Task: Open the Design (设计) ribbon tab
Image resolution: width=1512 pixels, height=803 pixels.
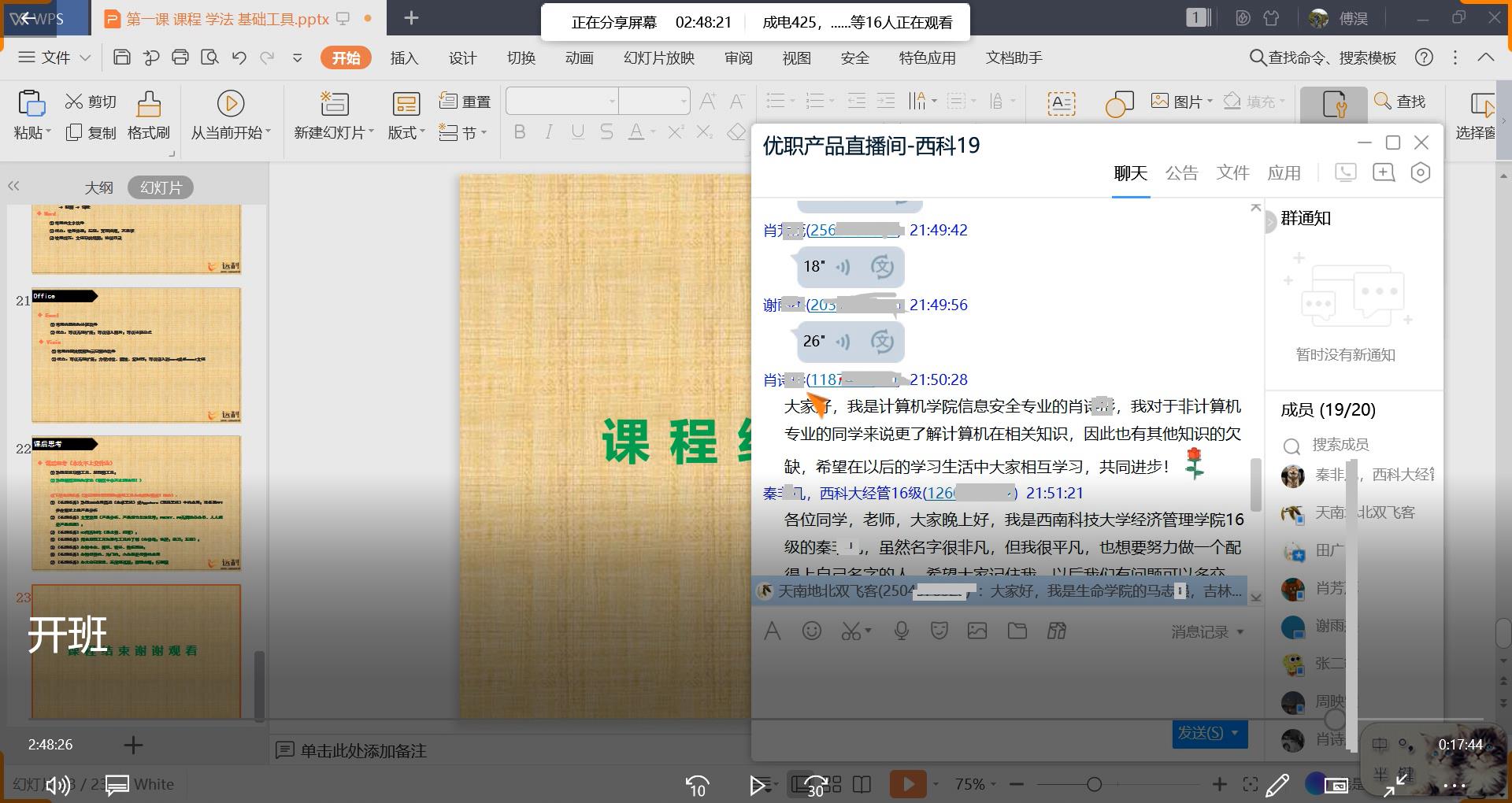Action: point(462,57)
